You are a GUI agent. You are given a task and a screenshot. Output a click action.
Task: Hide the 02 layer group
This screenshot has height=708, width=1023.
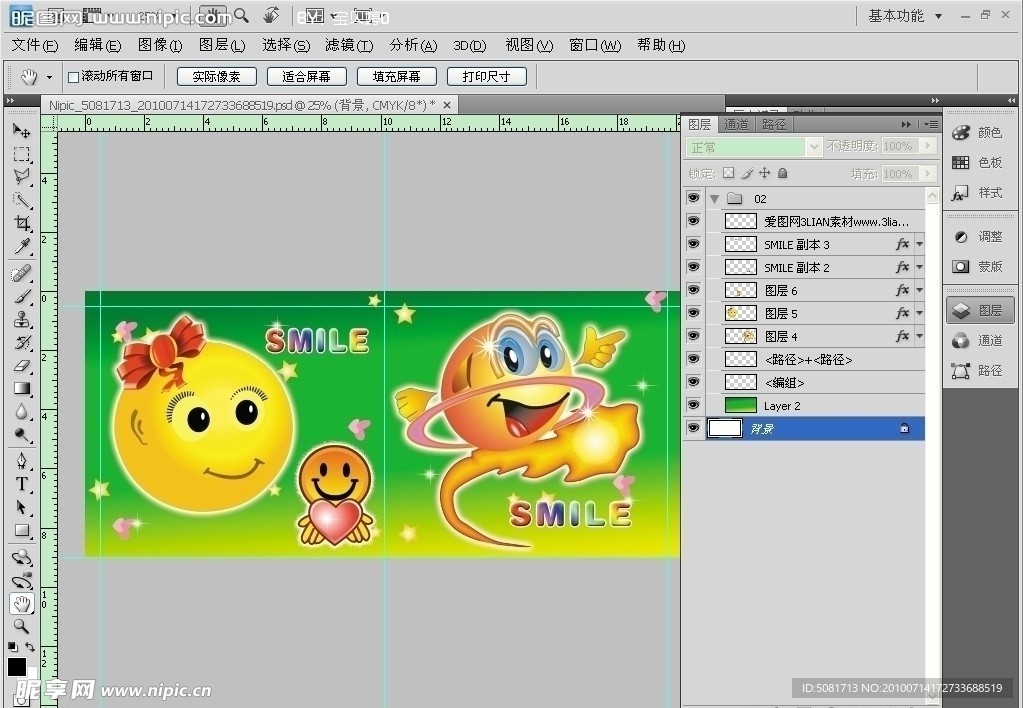pyautogui.click(x=694, y=198)
